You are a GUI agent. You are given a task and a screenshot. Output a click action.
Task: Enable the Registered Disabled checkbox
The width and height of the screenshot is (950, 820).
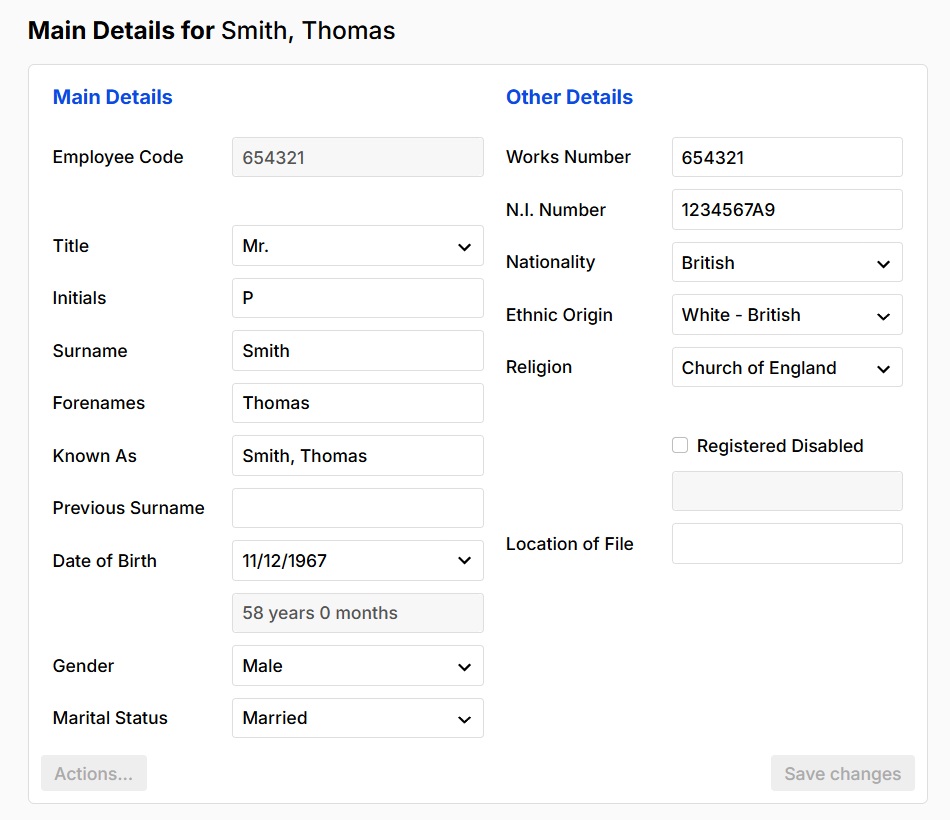point(680,445)
